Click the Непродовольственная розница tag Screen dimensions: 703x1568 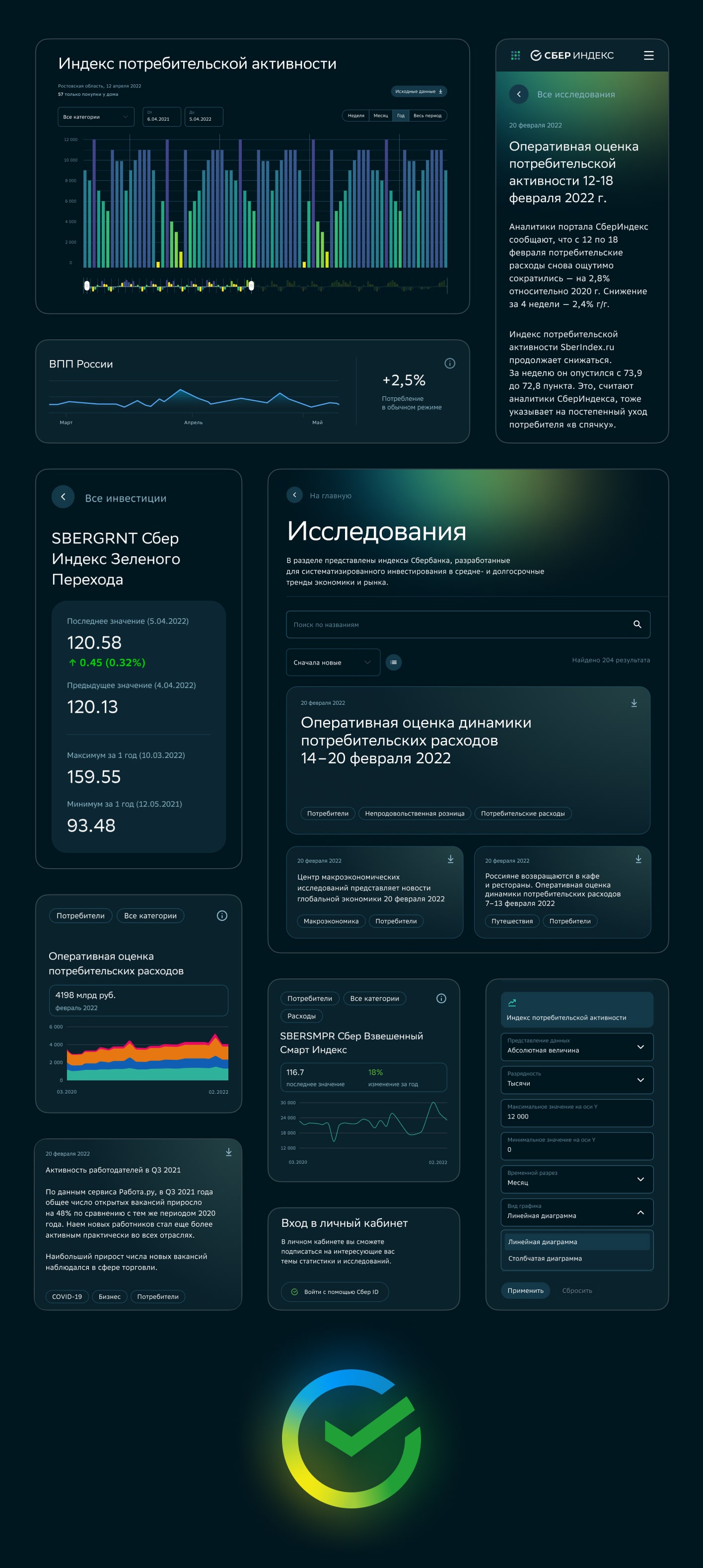(x=415, y=813)
